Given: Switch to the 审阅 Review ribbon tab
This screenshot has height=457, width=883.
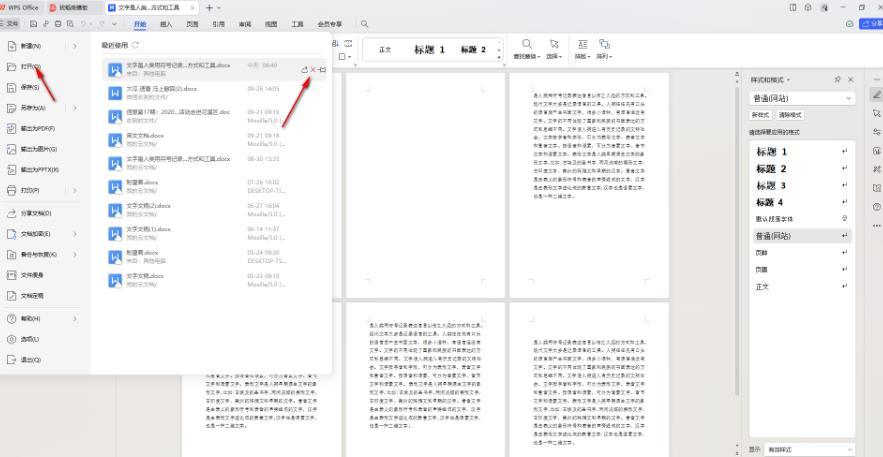Looking at the screenshot, I should (x=245, y=24).
